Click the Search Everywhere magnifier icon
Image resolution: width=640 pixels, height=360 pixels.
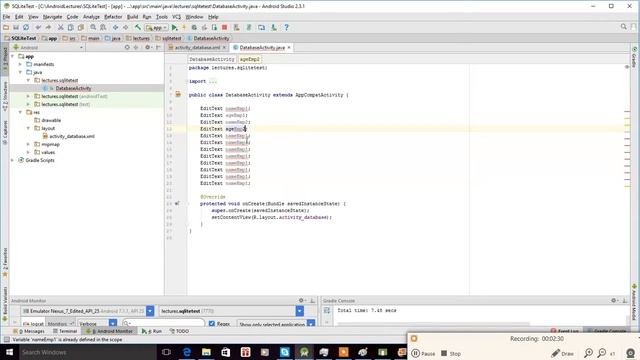[624, 27]
